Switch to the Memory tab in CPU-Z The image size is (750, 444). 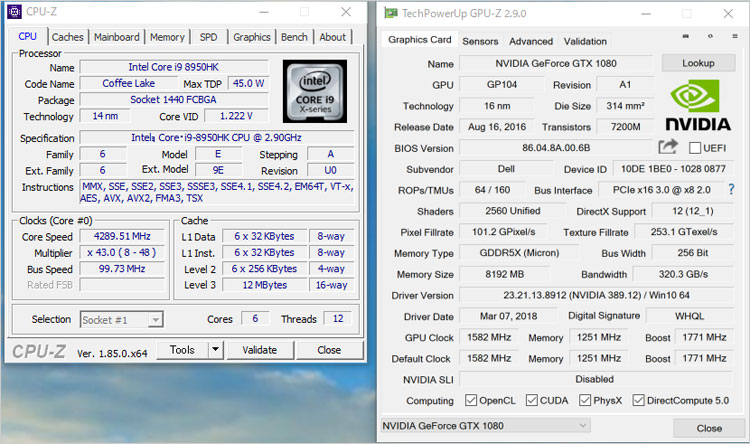click(x=167, y=37)
